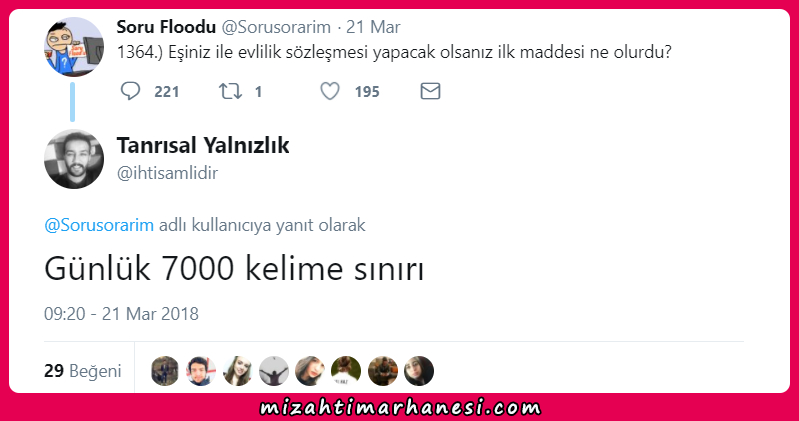Click first liker avatar in Beğeni row
Image resolution: width=799 pixels, height=421 pixels.
(x=165, y=371)
